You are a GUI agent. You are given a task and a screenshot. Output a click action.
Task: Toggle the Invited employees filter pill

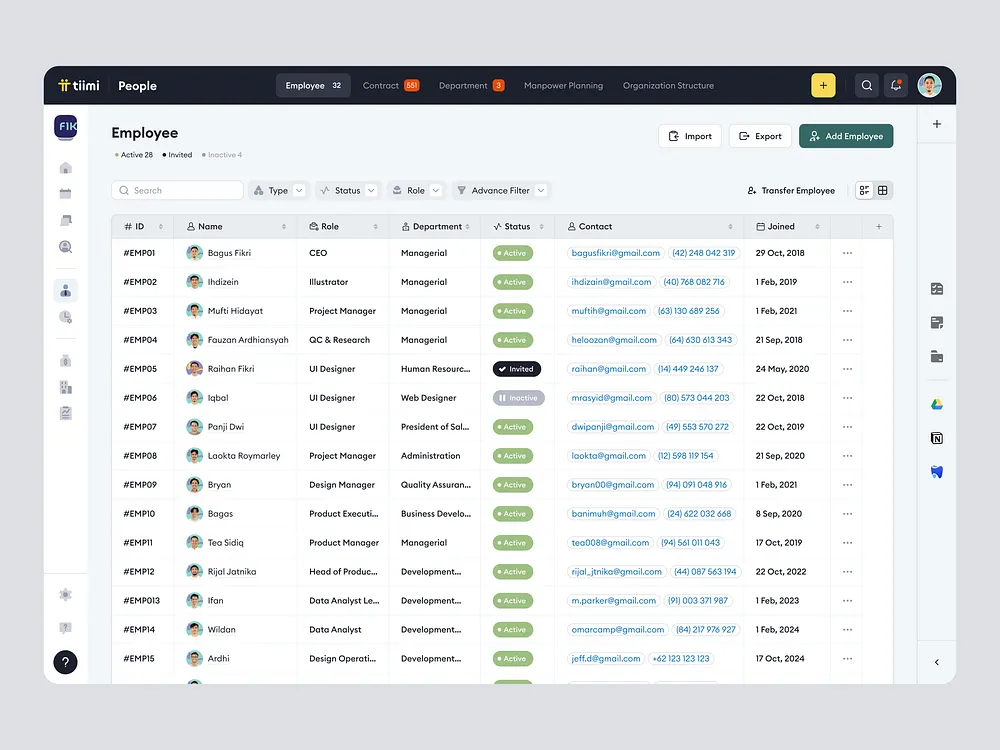click(x=178, y=155)
